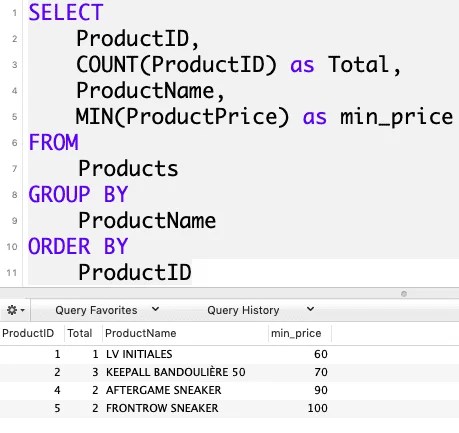459x433 pixels.
Task: Click the ORDER BY keyword
Action: point(78,246)
